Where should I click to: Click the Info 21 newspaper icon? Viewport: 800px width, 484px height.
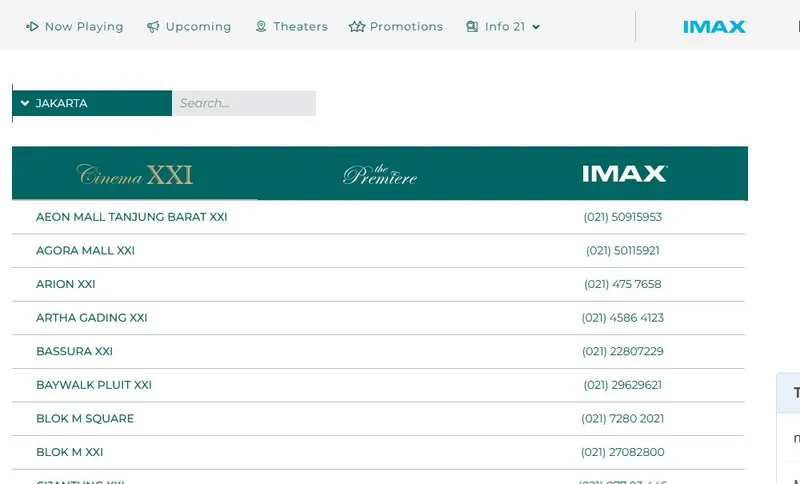[x=472, y=27]
